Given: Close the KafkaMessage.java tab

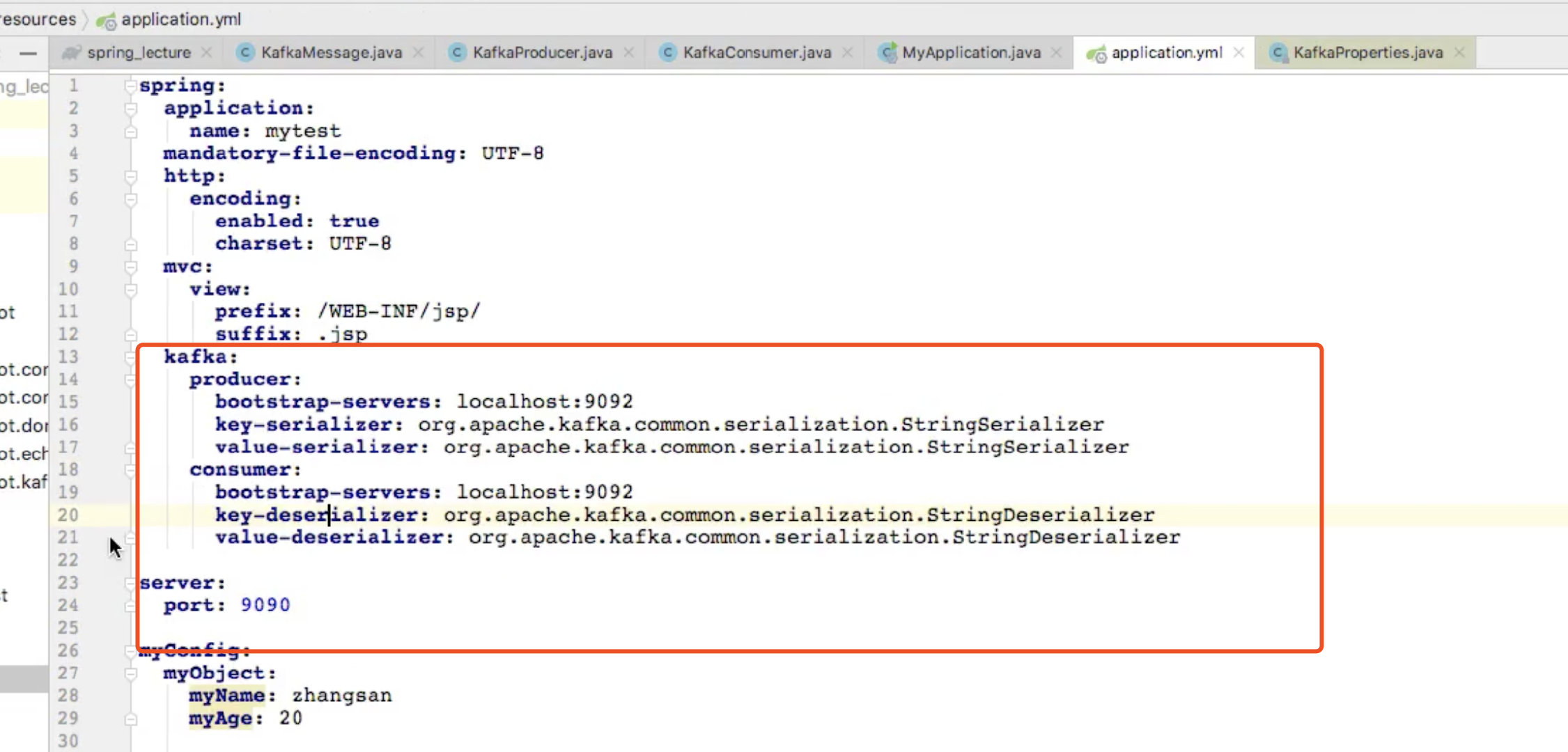Looking at the screenshot, I should (x=418, y=53).
